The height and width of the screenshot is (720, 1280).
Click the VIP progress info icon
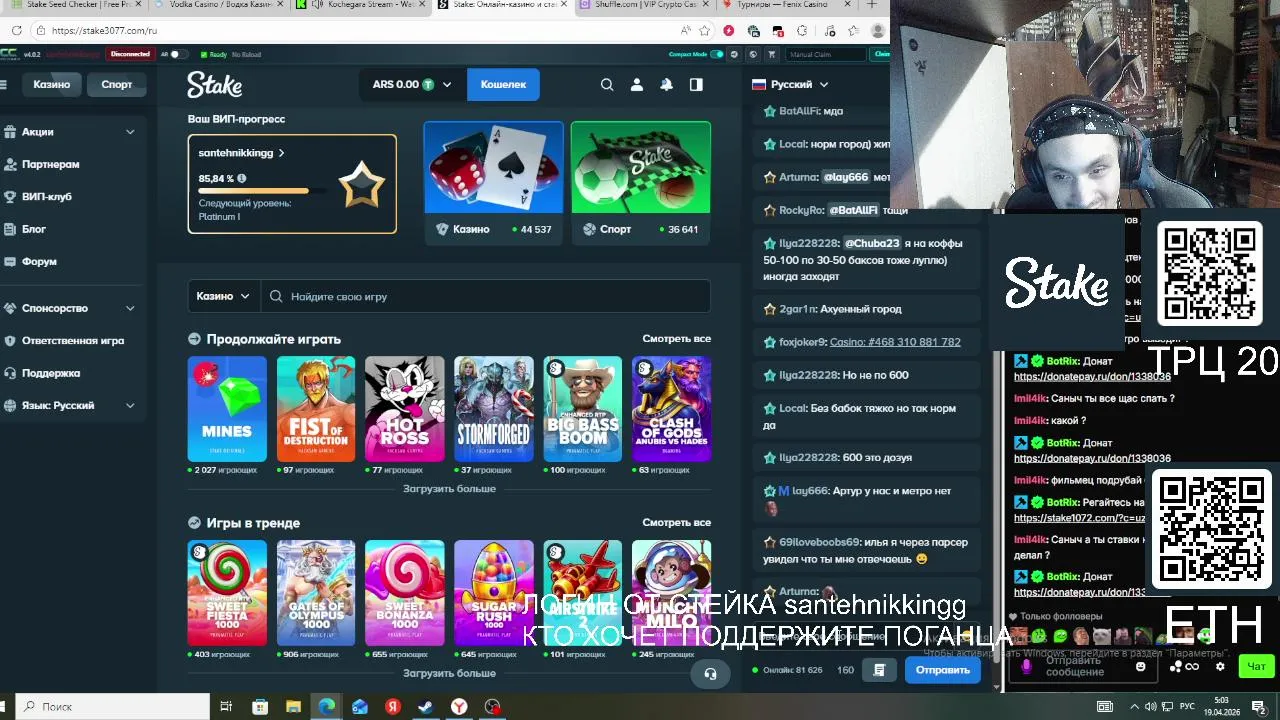point(241,179)
